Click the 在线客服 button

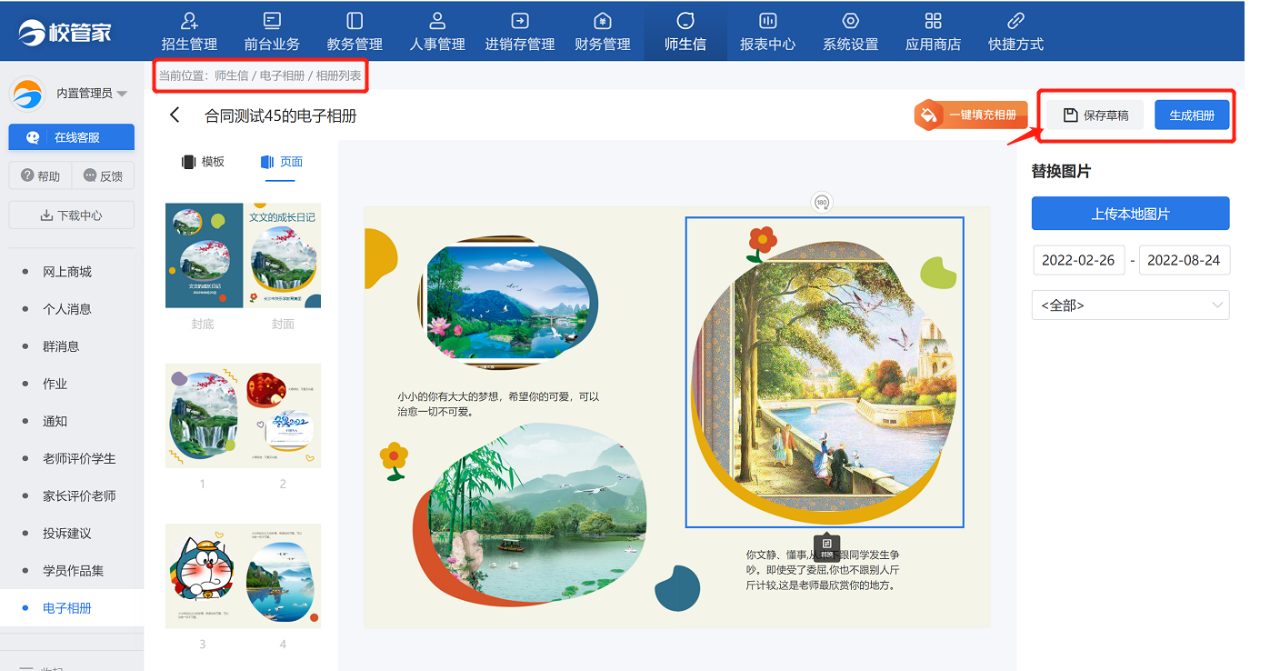(x=70, y=138)
